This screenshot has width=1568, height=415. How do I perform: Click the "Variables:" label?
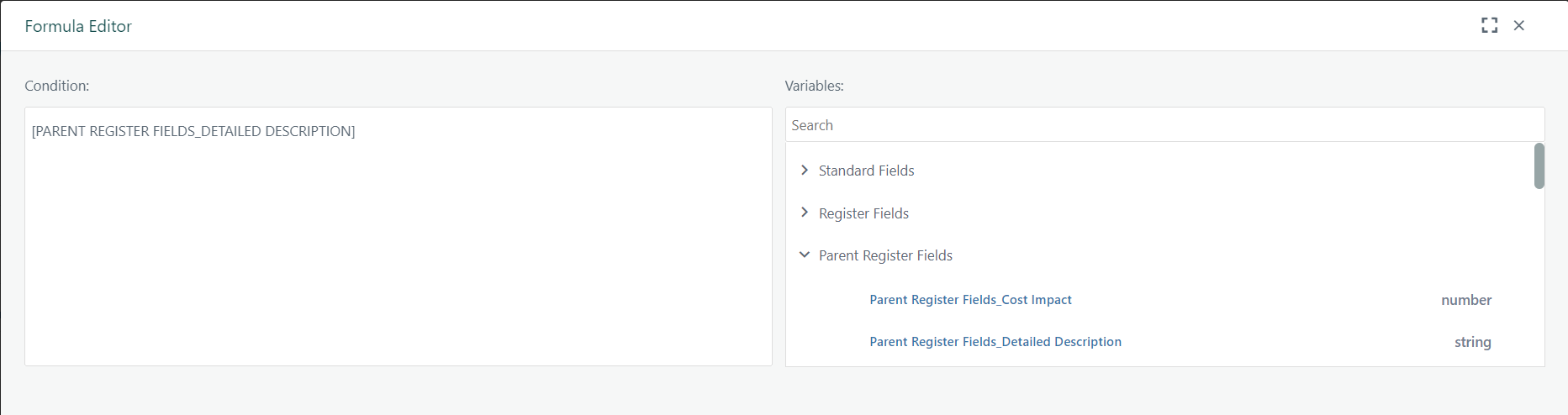[x=814, y=86]
